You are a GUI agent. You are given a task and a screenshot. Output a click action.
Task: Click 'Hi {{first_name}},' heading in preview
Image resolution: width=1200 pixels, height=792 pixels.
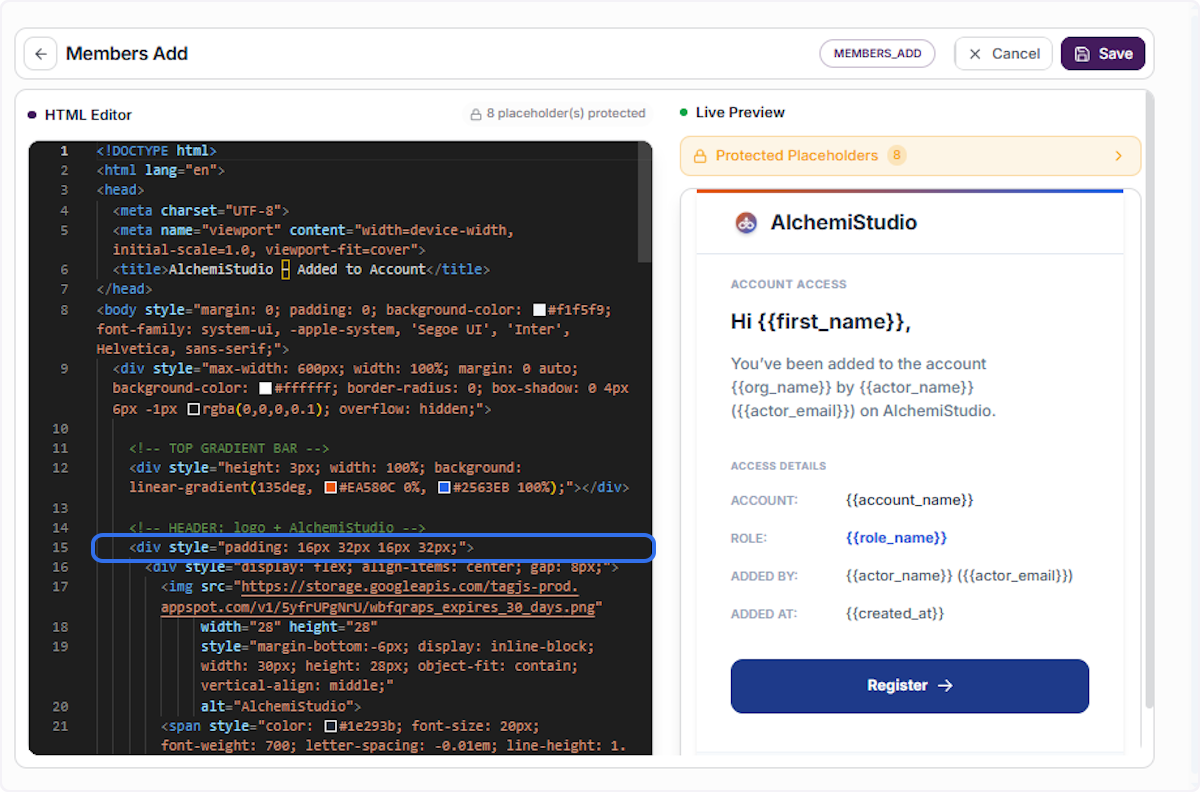tap(821, 322)
